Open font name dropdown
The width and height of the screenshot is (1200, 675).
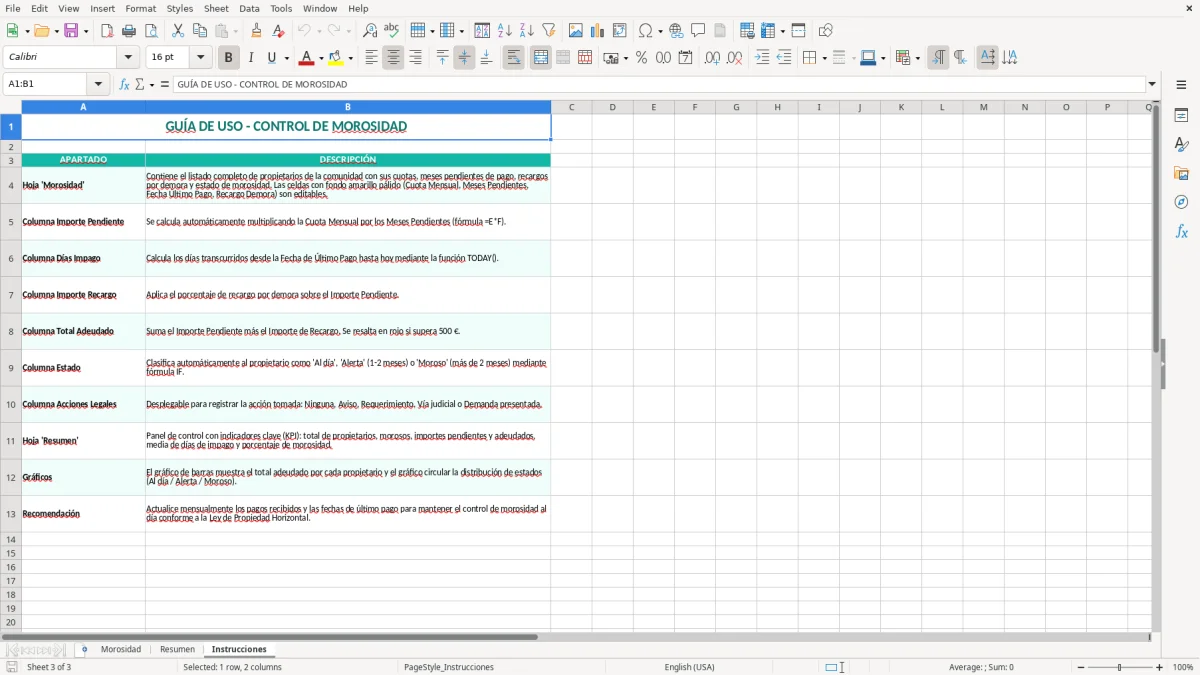pos(128,58)
